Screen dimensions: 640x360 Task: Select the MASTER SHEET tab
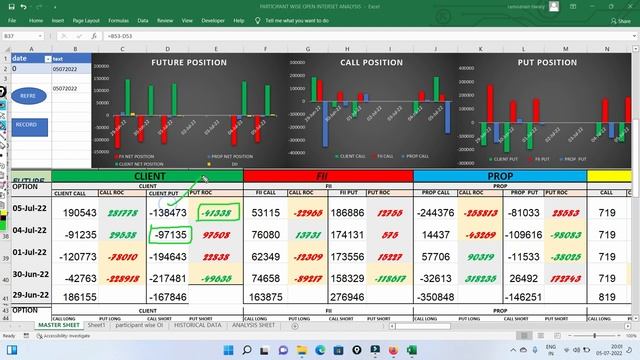[59, 325]
